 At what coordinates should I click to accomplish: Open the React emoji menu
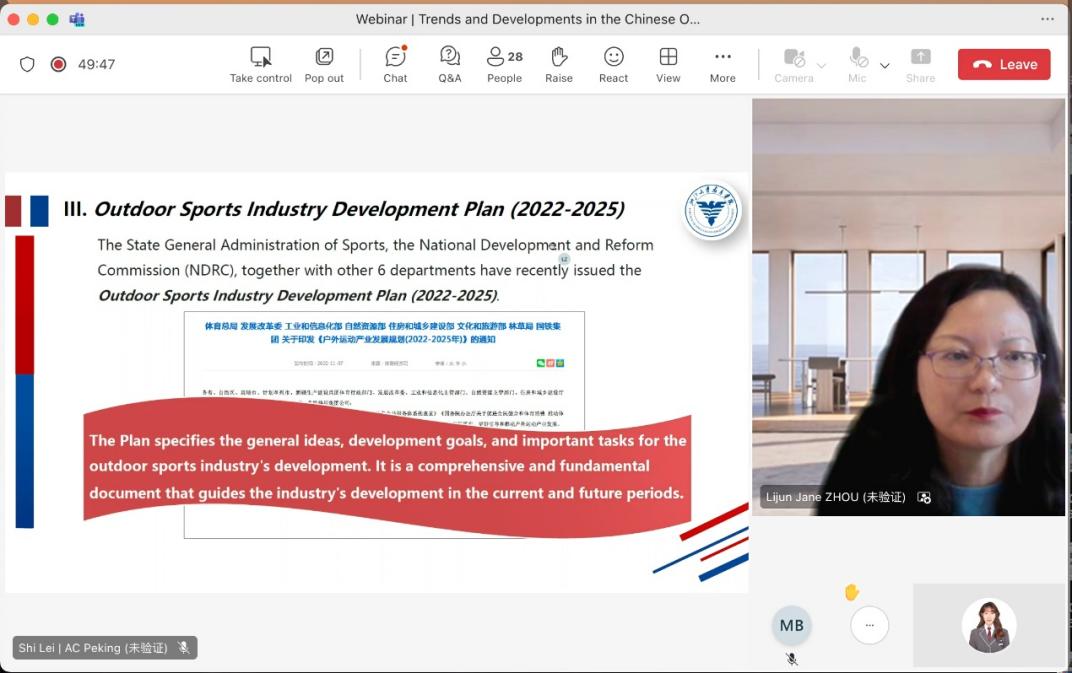tap(613, 64)
